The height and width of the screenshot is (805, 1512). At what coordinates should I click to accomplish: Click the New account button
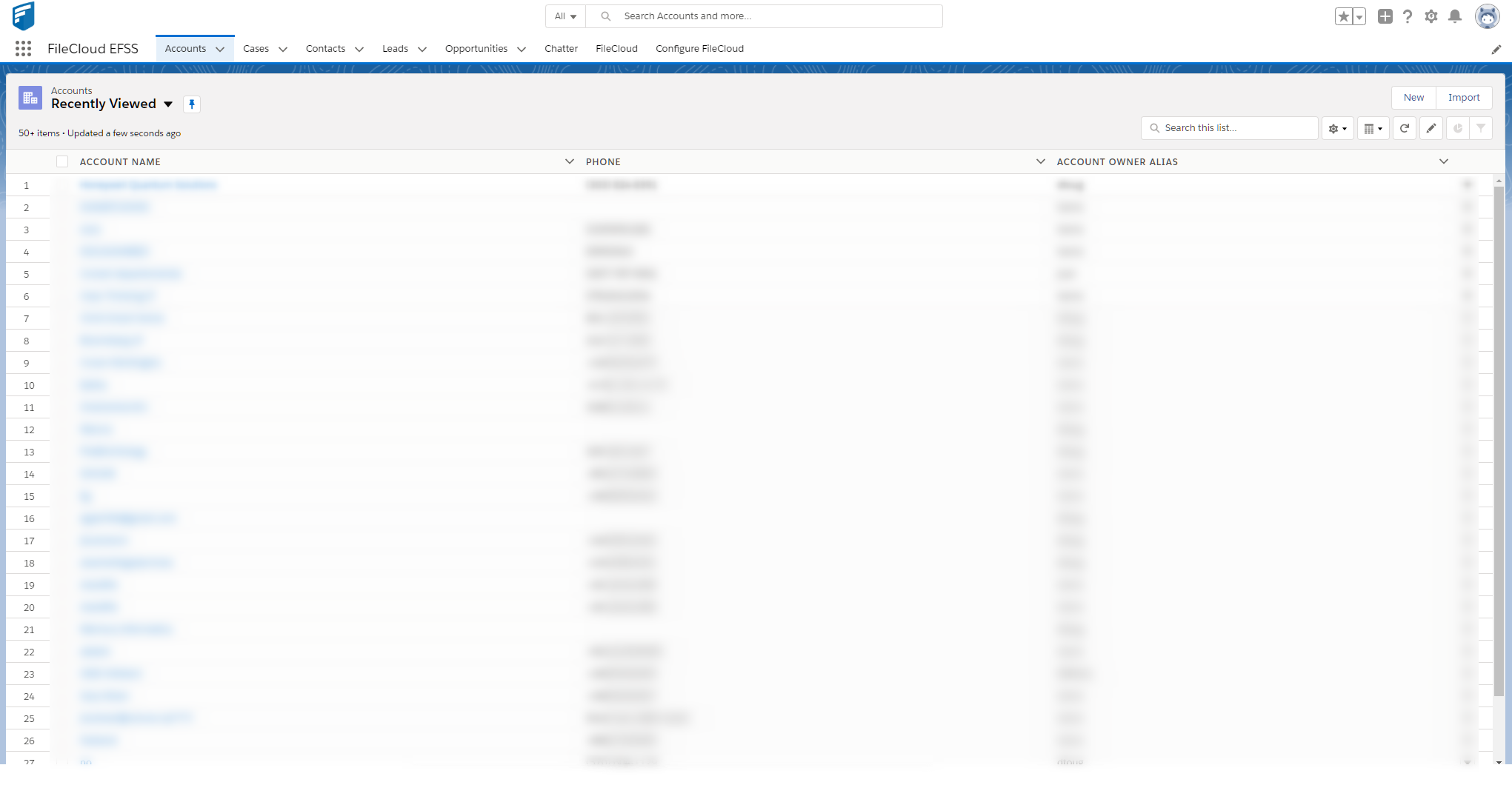(x=1413, y=98)
